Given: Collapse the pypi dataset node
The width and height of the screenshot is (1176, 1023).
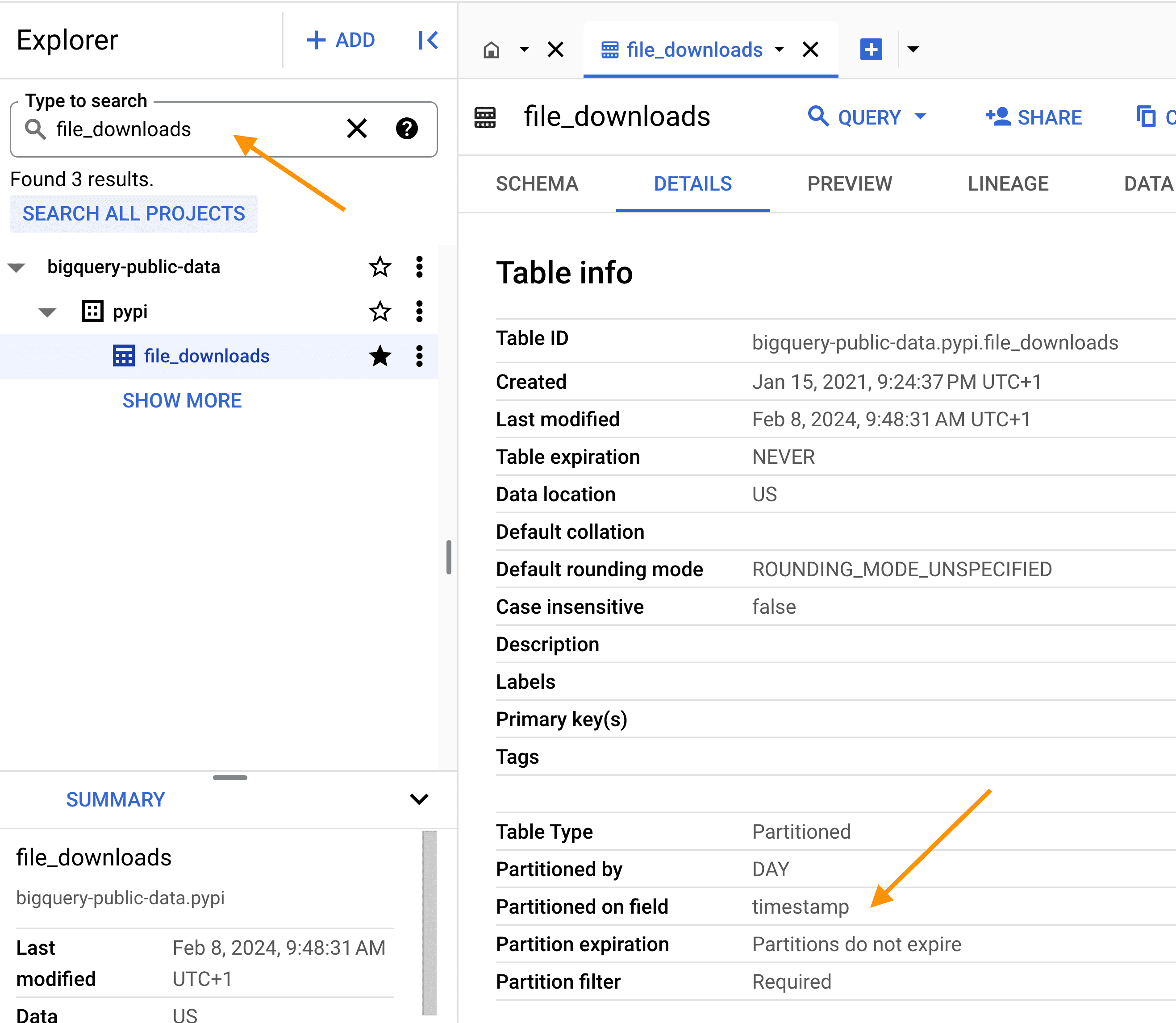Looking at the screenshot, I should (x=47, y=312).
